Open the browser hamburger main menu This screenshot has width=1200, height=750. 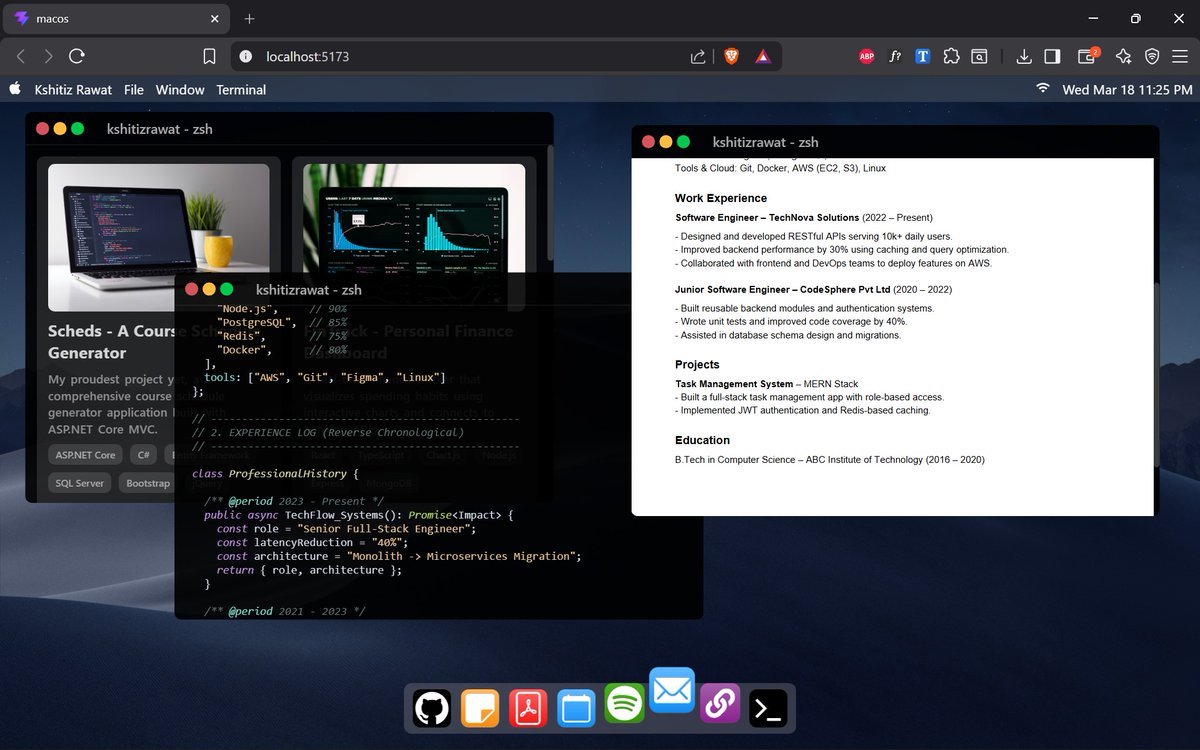click(1181, 57)
